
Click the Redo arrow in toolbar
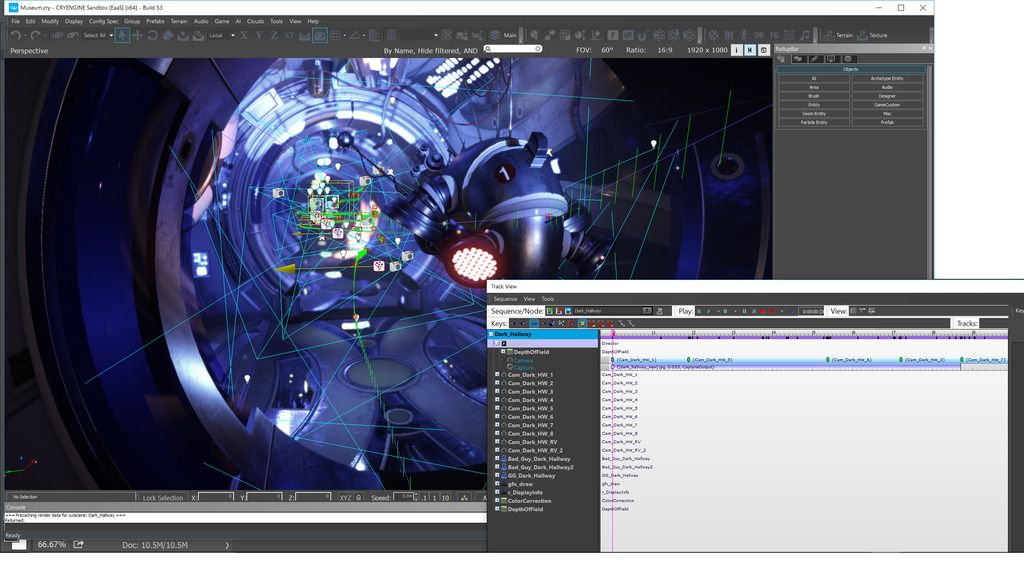pos(35,35)
